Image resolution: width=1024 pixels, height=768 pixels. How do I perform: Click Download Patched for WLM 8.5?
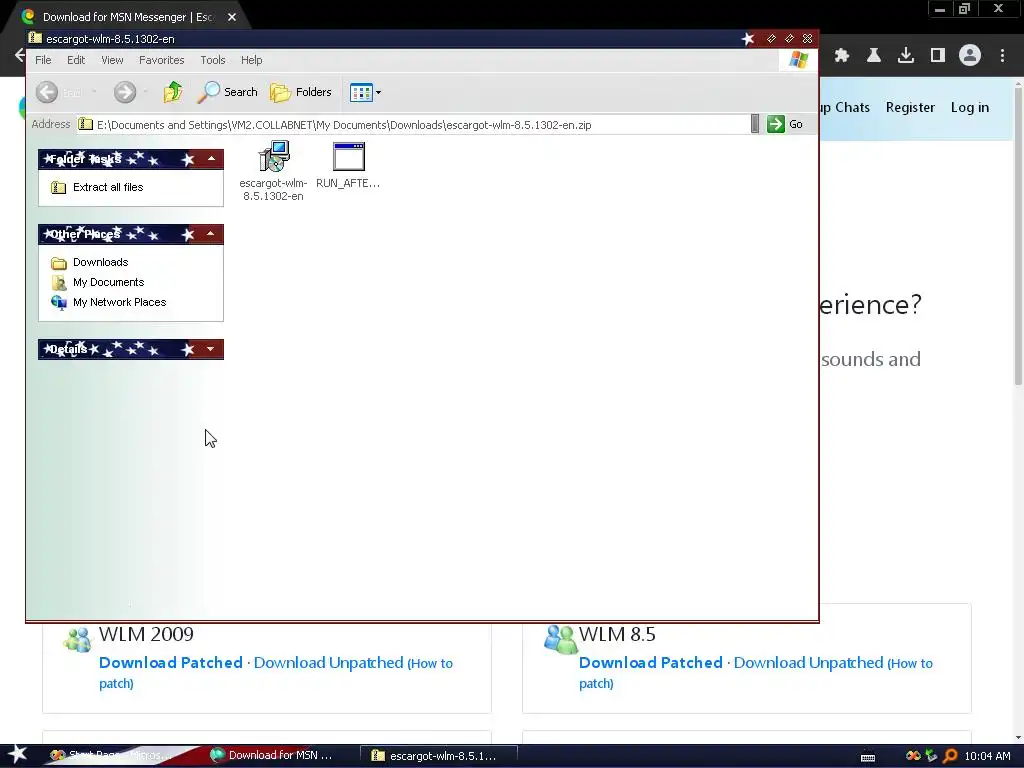coord(650,663)
